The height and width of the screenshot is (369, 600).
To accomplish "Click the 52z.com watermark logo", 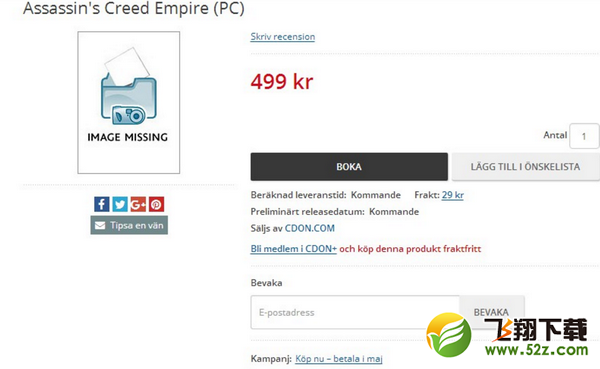I will (x=507, y=335).
